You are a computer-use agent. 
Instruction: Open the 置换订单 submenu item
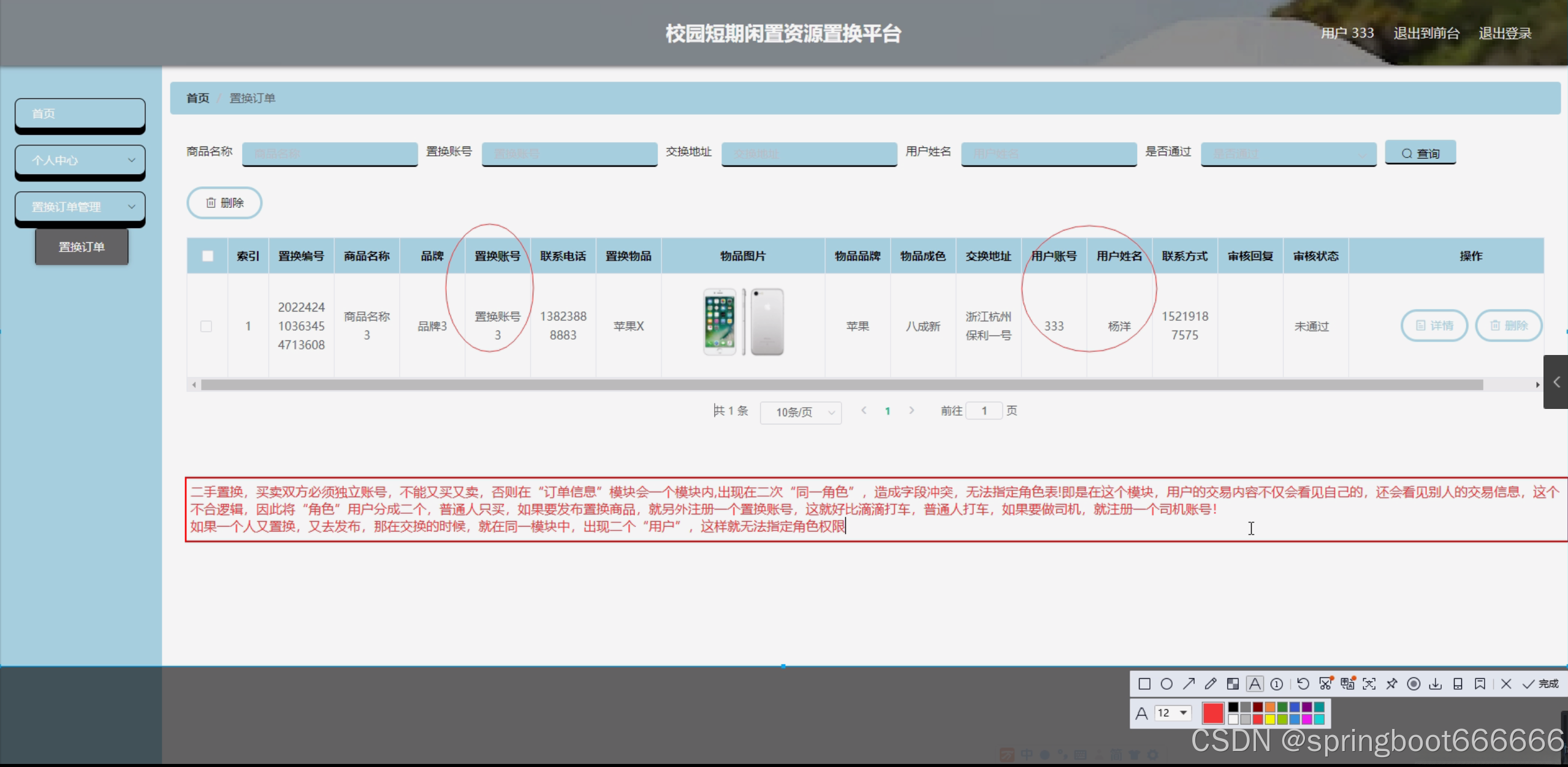click(82, 246)
